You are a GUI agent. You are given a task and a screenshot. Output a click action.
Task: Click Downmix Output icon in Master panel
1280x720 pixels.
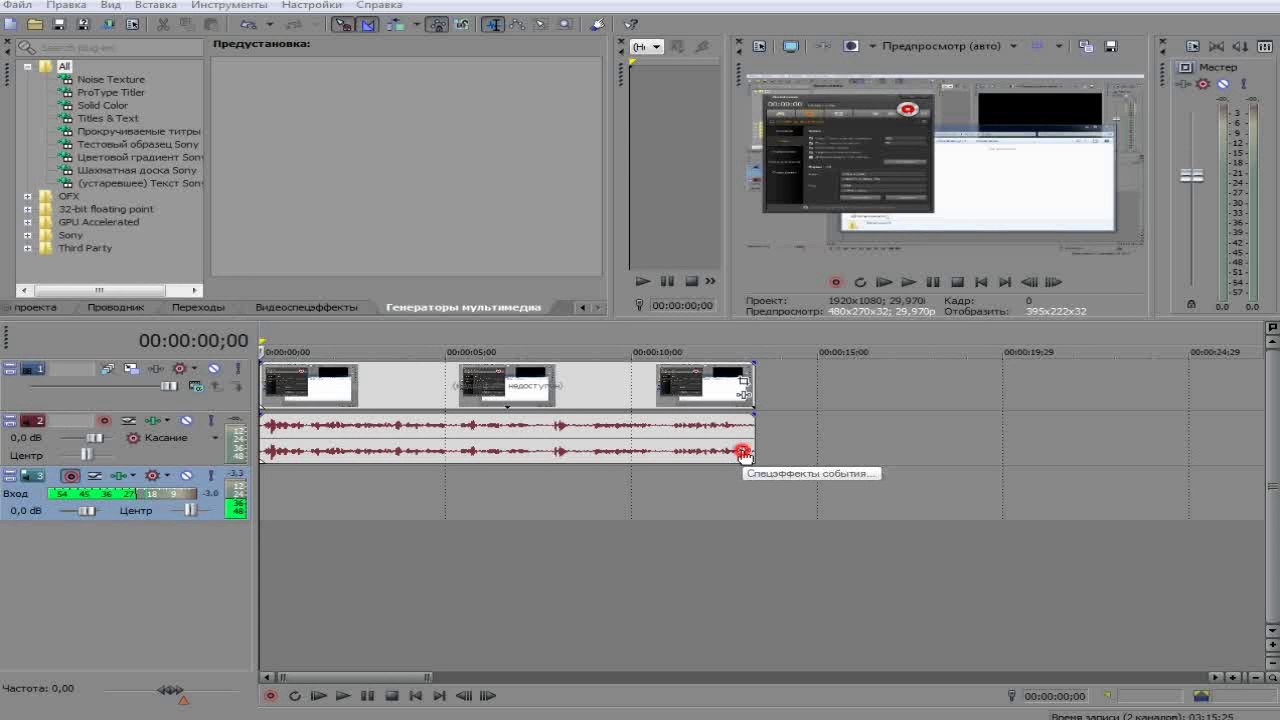tap(1216, 46)
